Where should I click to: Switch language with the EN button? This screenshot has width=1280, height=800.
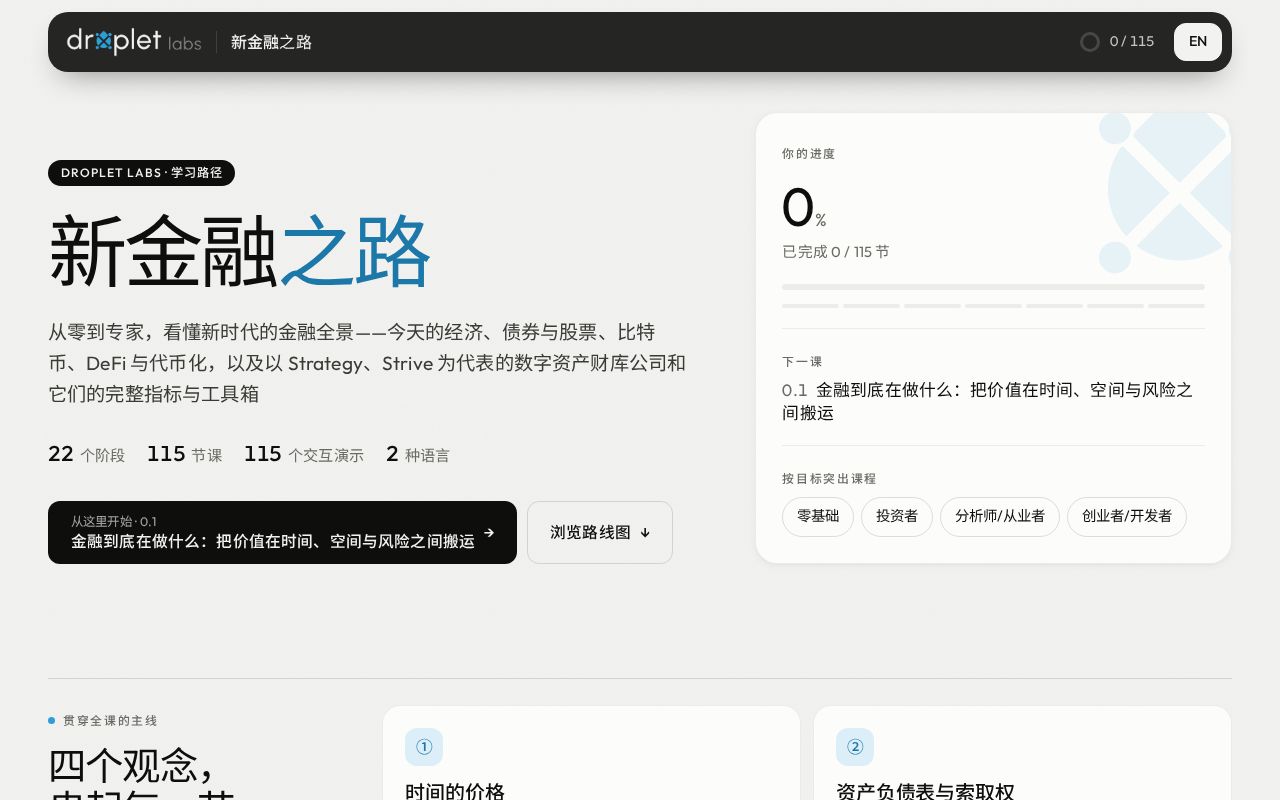click(1198, 42)
